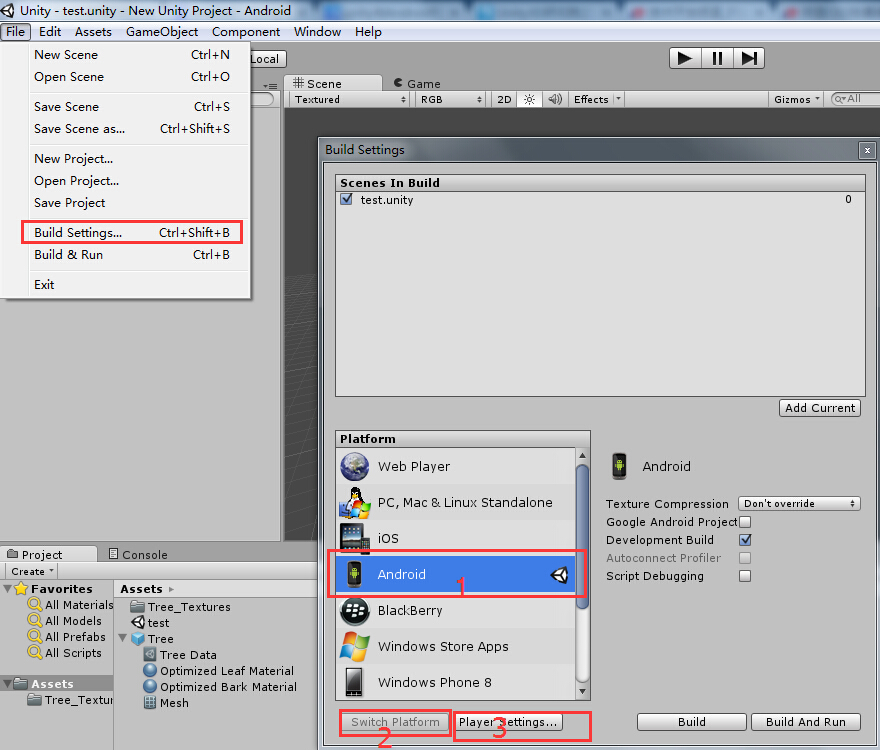This screenshot has width=880, height=750.
Task: Select Windows Store Apps platform icon
Action: 355,646
